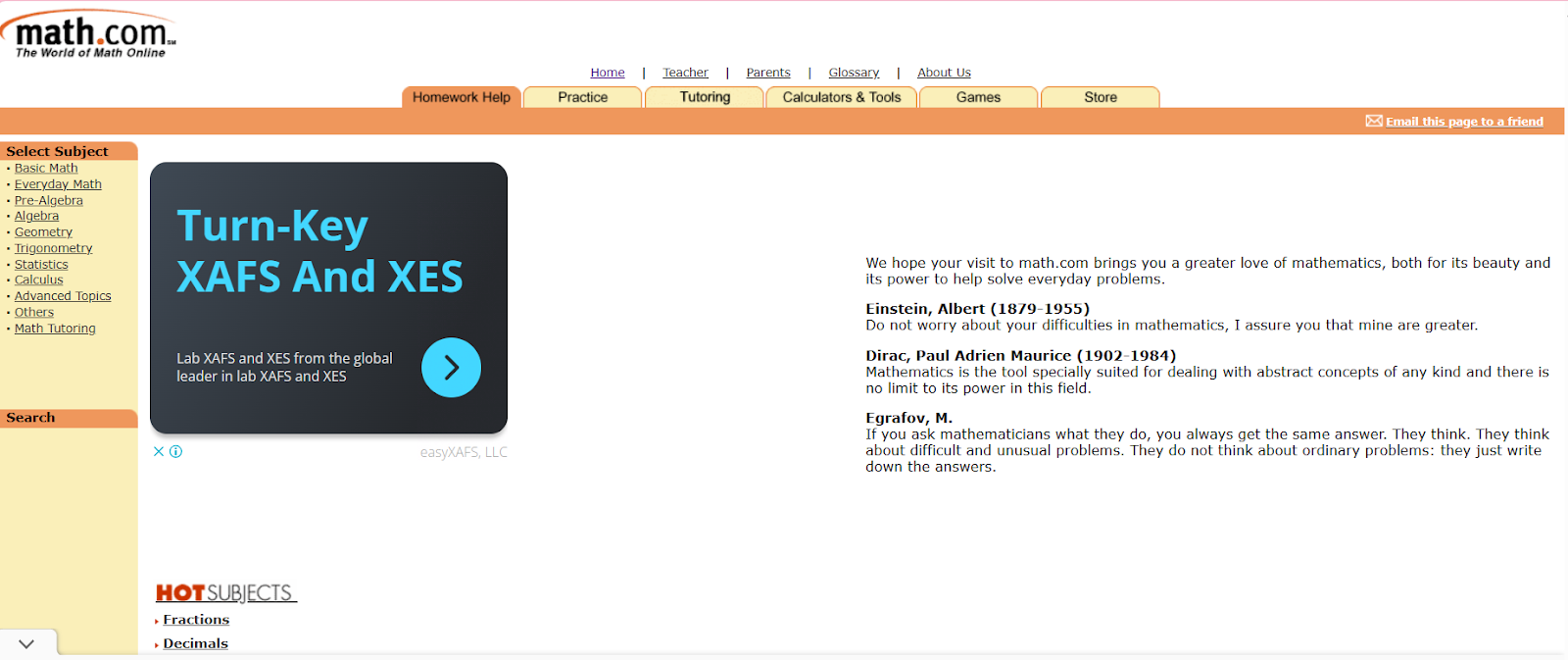
Task: Go to the Home link
Action: tap(608, 73)
